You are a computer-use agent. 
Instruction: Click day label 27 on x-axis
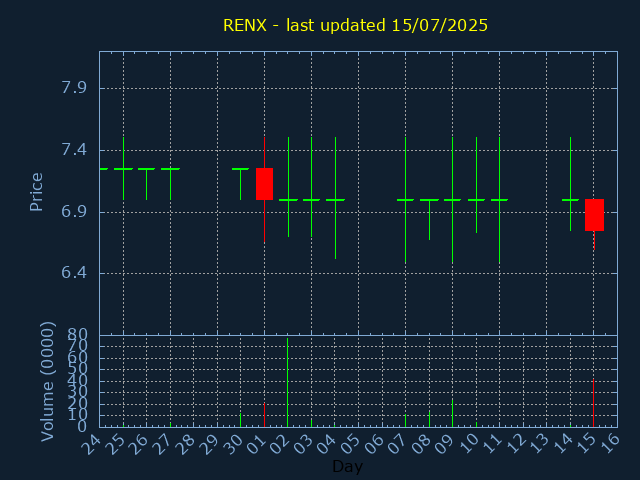coord(162,444)
